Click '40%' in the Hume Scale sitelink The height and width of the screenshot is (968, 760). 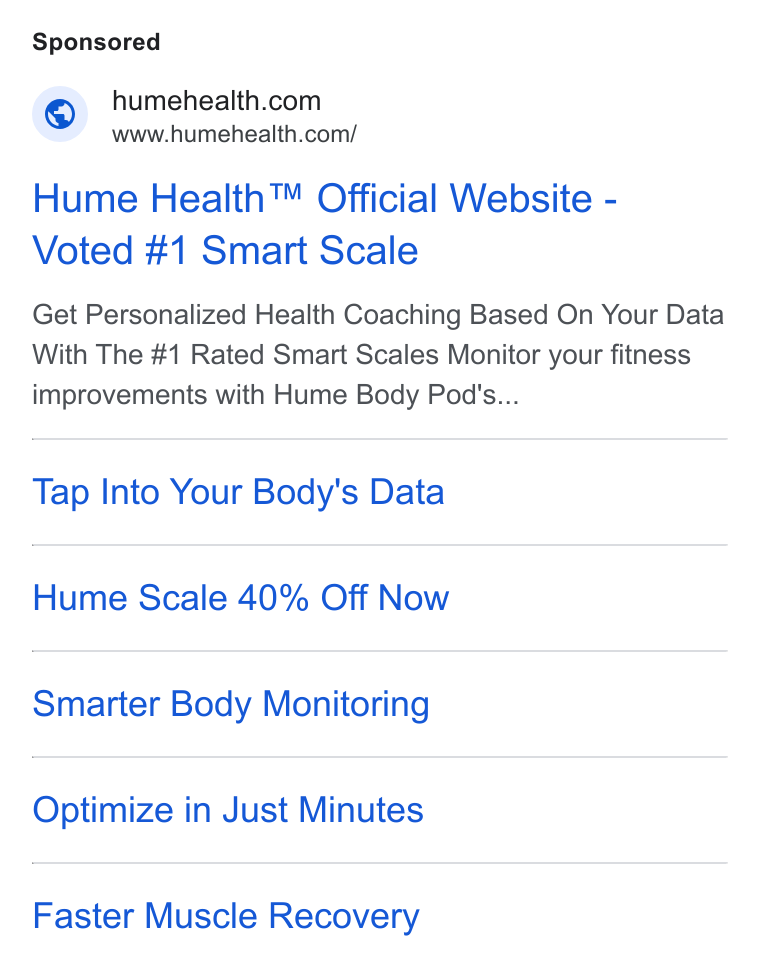(x=274, y=598)
